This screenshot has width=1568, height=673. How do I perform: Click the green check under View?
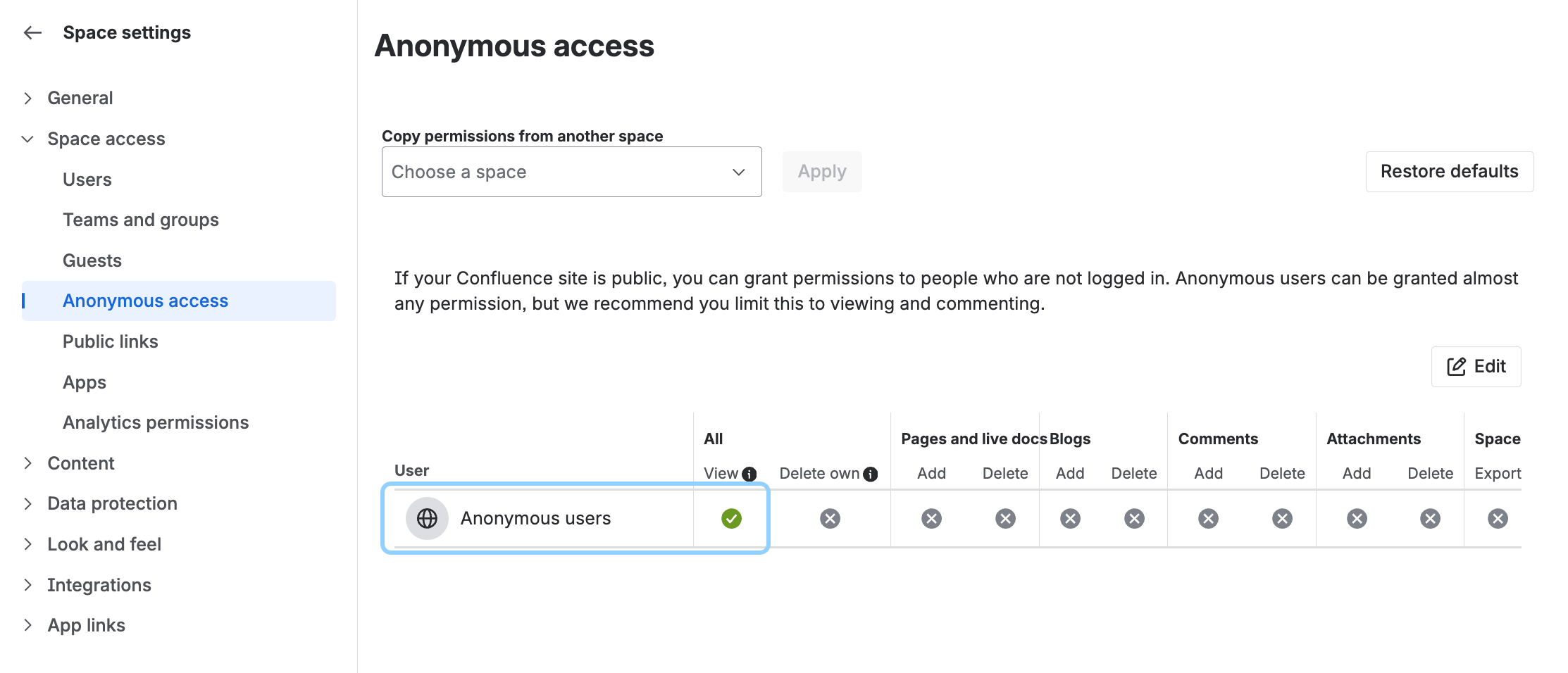(731, 519)
